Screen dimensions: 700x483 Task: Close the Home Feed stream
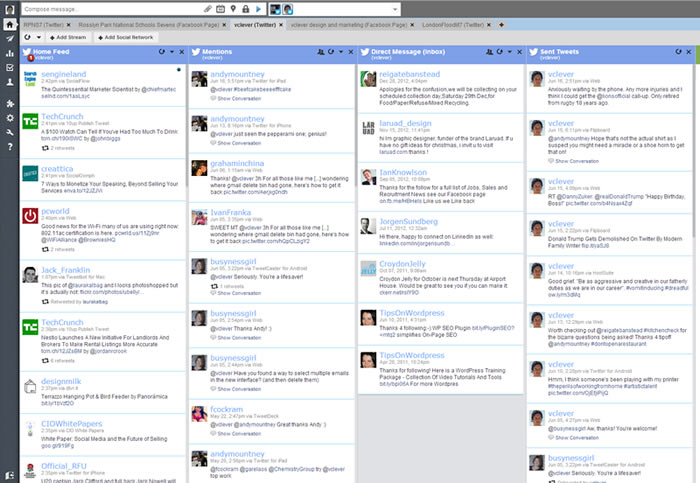tap(182, 52)
